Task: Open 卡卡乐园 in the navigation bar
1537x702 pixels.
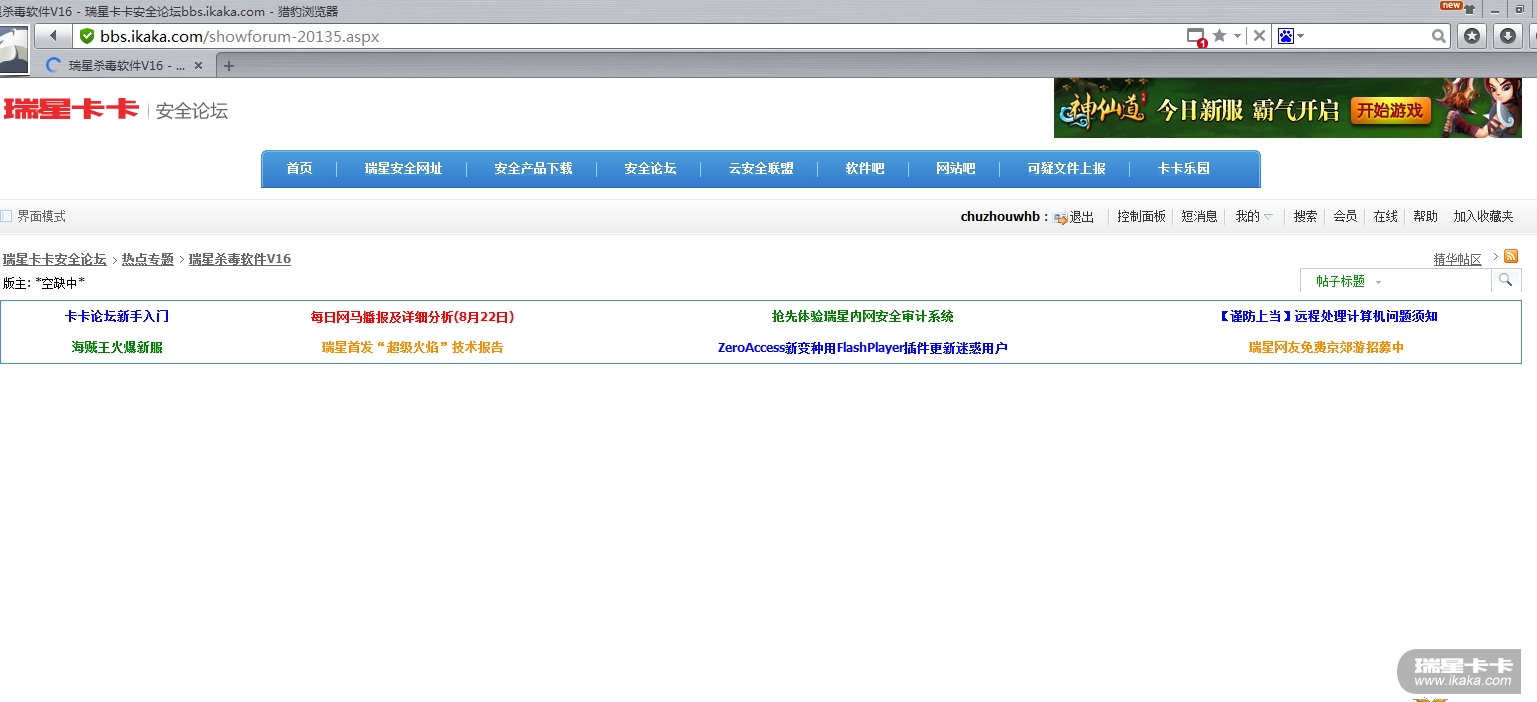Action: (x=1183, y=168)
